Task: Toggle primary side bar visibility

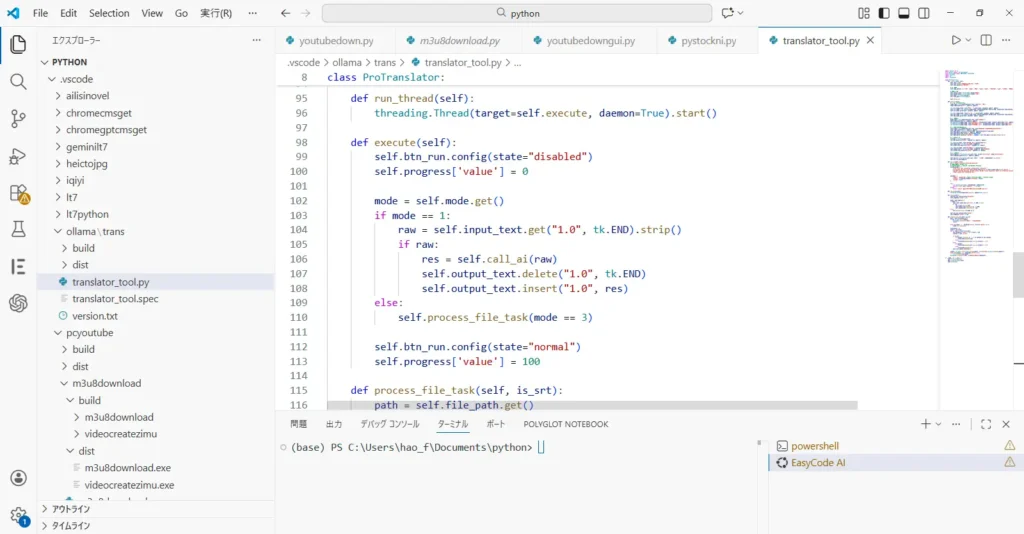Action: click(884, 13)
